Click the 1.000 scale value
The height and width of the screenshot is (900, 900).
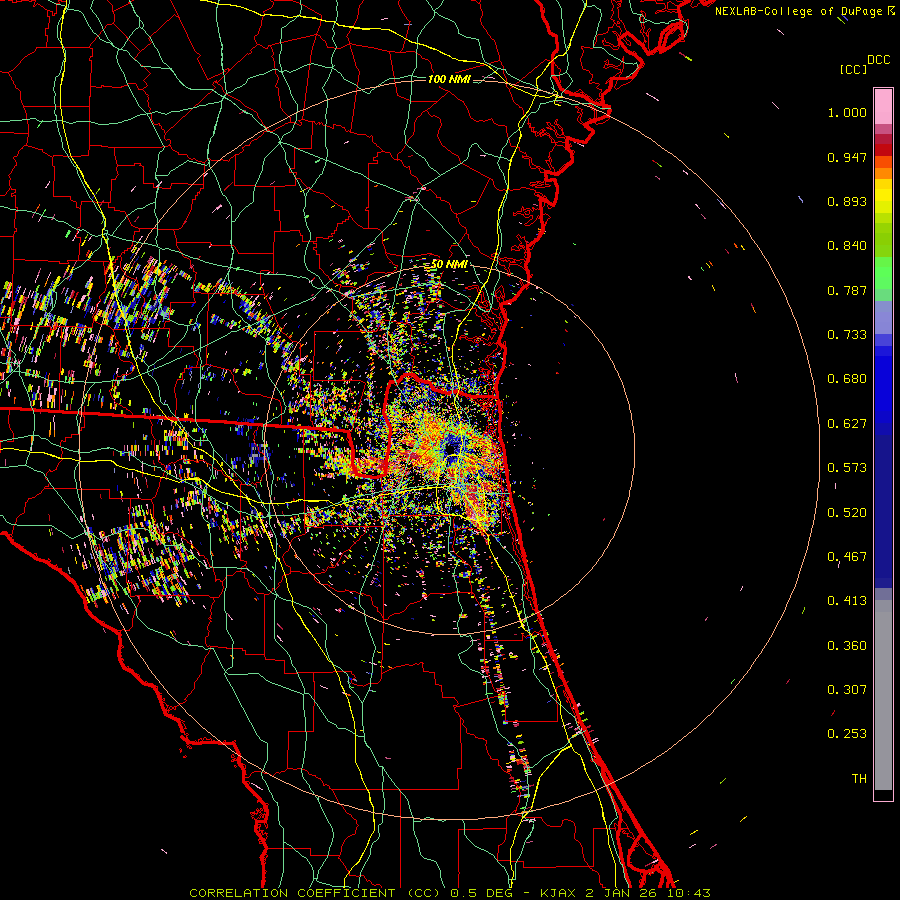(x=847, y=112)
